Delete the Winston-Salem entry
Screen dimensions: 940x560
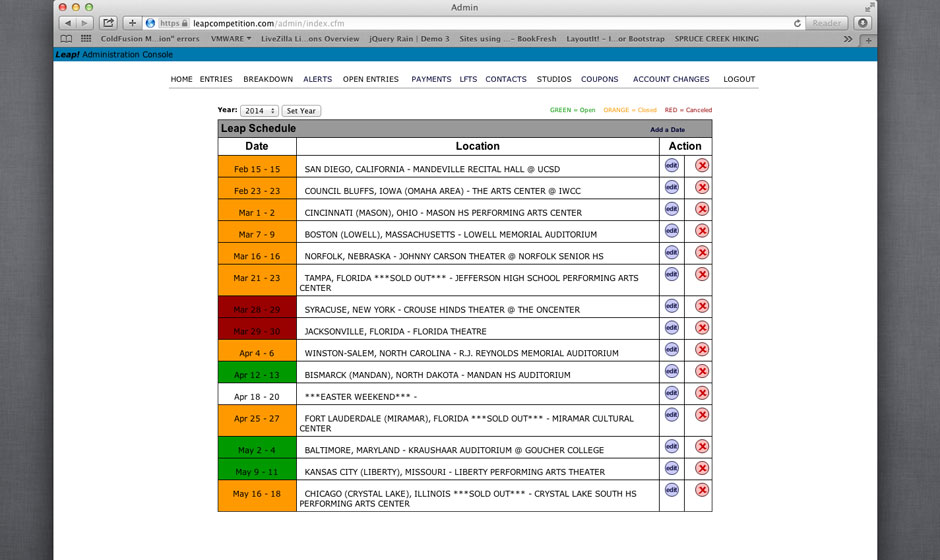point(702,350)
